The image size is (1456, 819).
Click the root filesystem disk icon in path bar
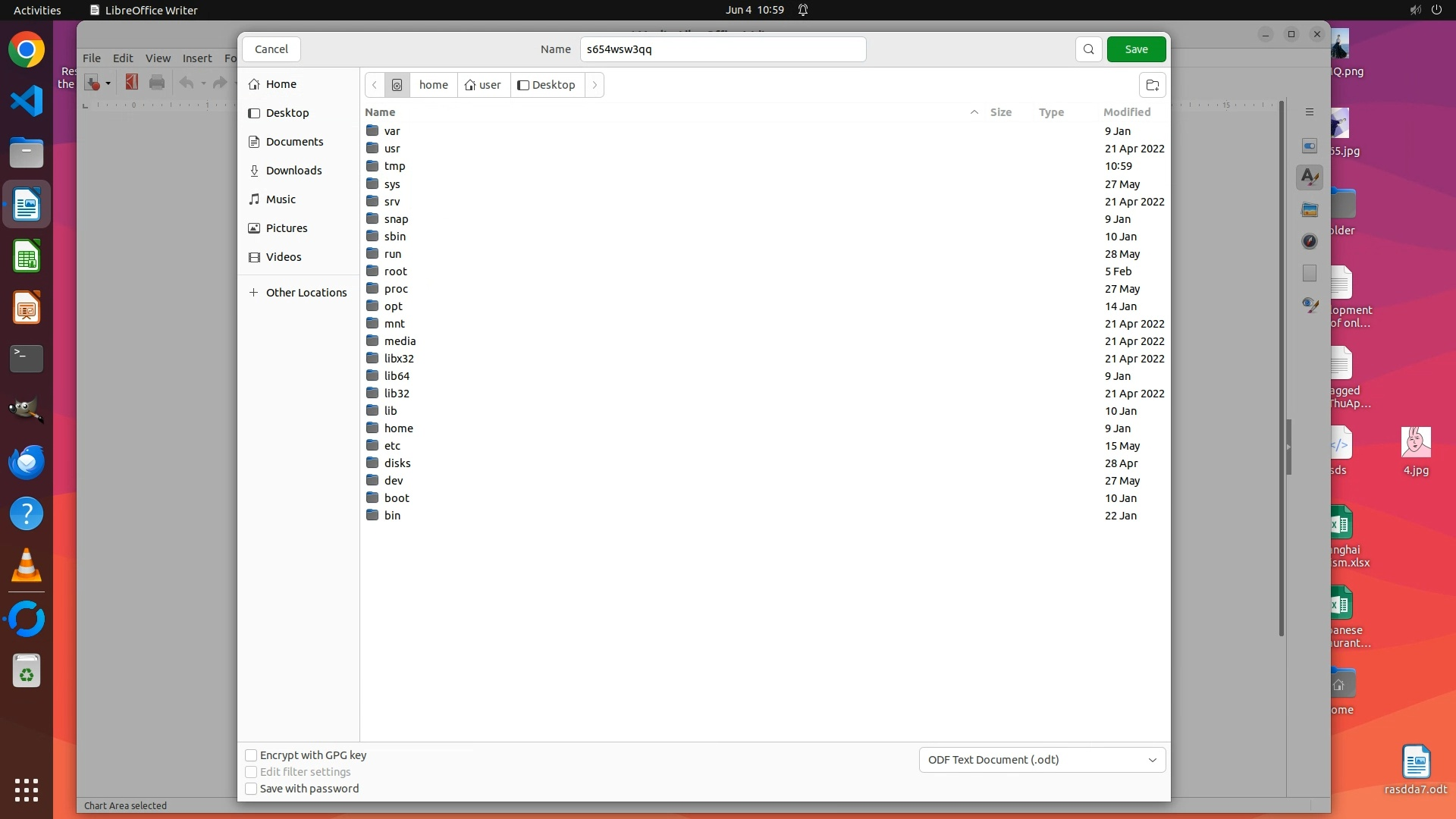coord(397,85)
